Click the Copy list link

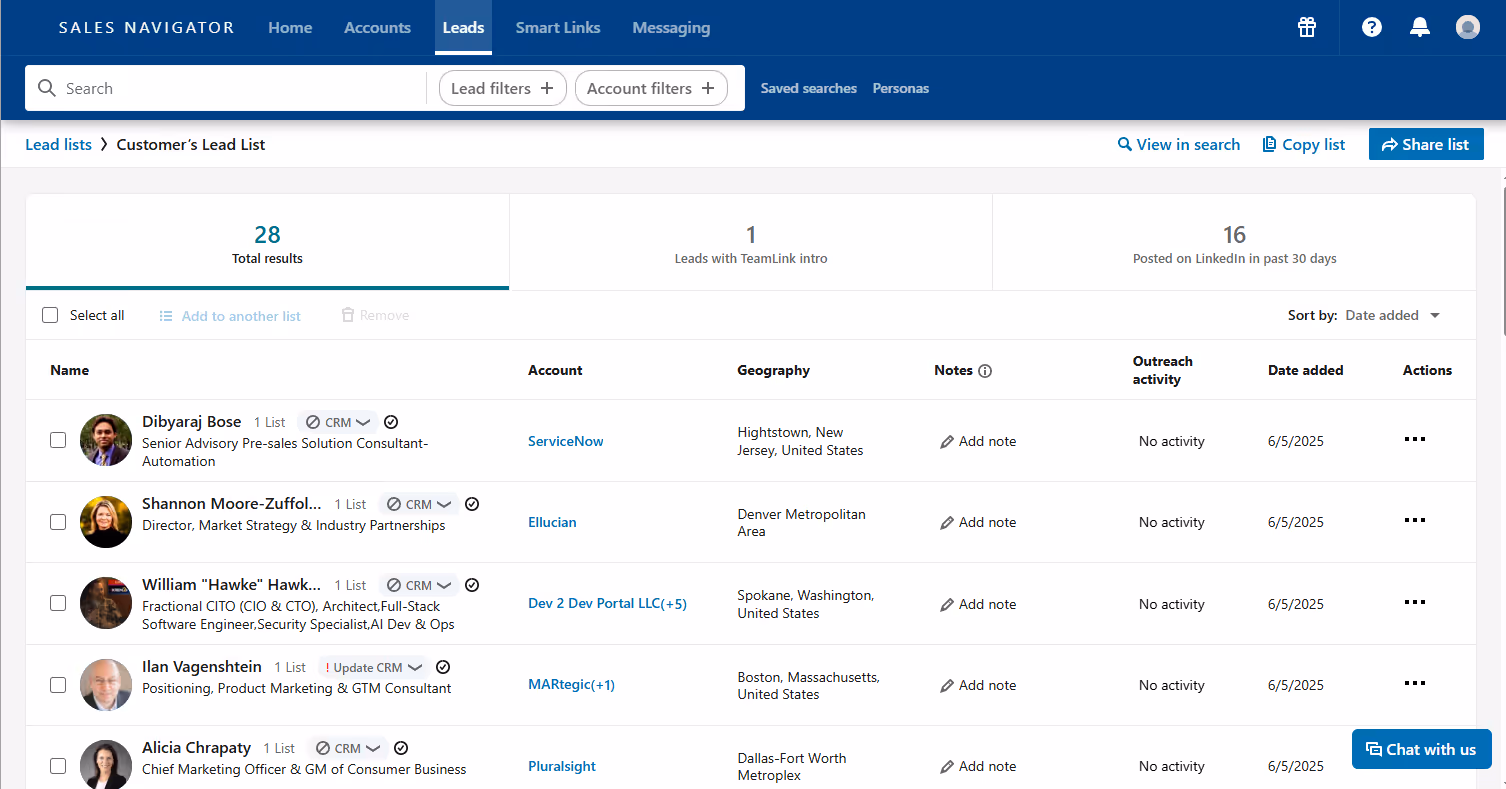pyautogui.click(x=1304, y=144)
